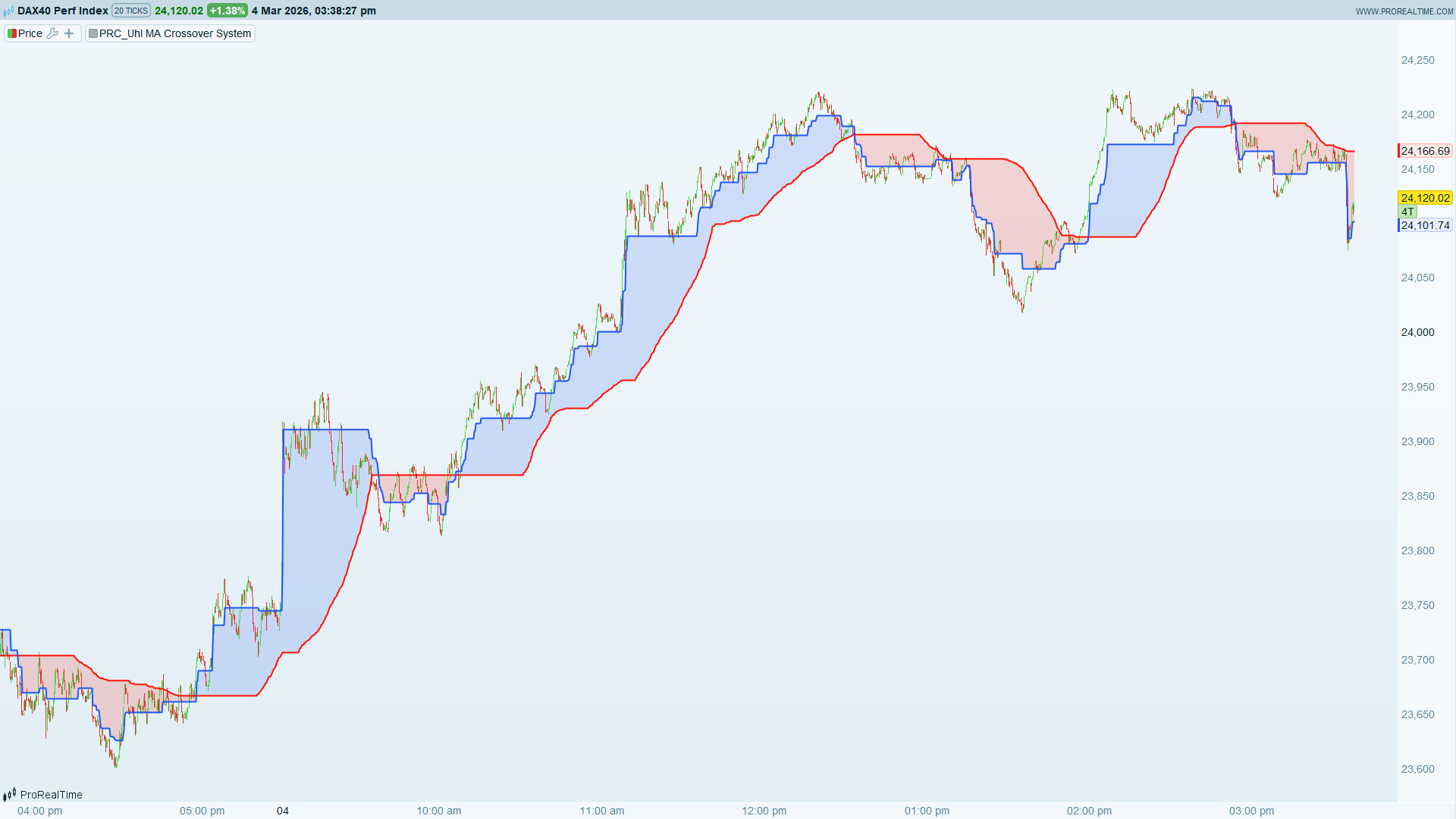Image resolution: width=1456 pixels, height=819 pixels.
Task: Open Price settings with the wrench icon
Action: (52, 33)
